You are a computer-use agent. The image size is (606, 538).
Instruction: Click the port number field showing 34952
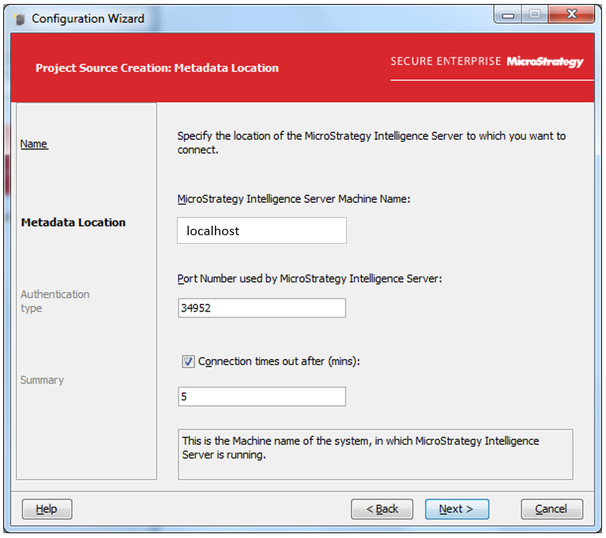tap(261, 308)
